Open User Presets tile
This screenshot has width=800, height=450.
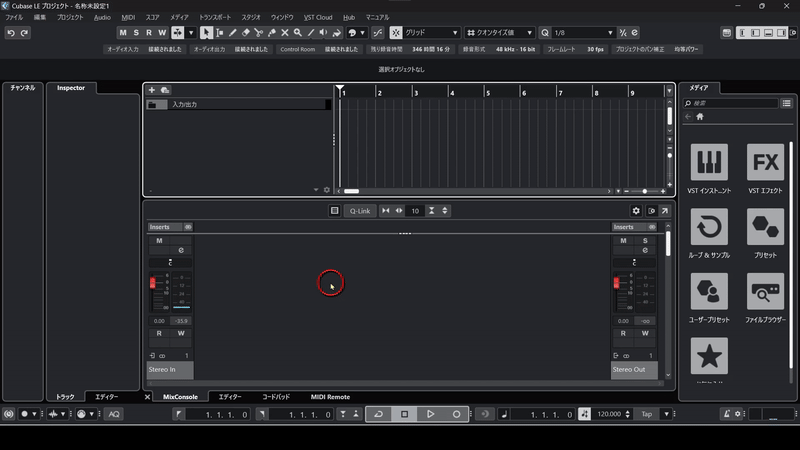709,291
